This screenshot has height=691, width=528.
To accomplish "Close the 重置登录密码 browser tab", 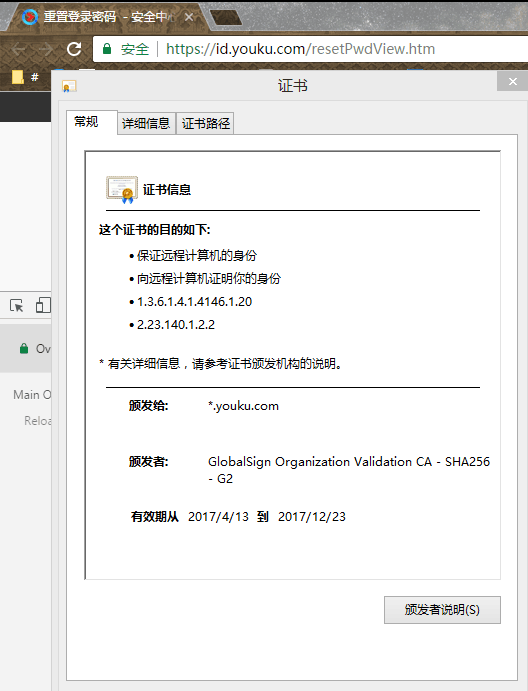I will [x=189, y=17].
